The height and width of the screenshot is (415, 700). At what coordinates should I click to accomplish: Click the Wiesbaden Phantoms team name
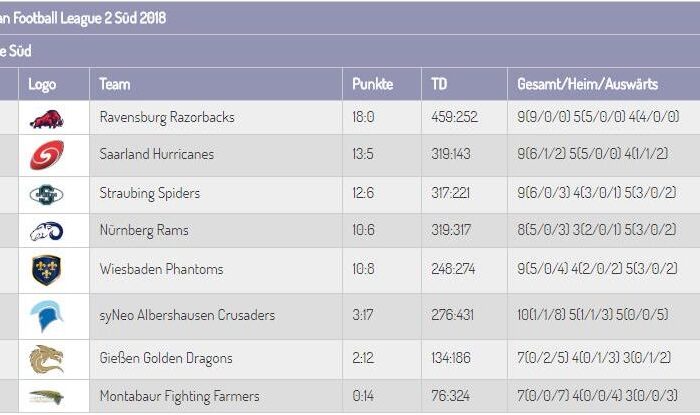(x=161, y=270)
